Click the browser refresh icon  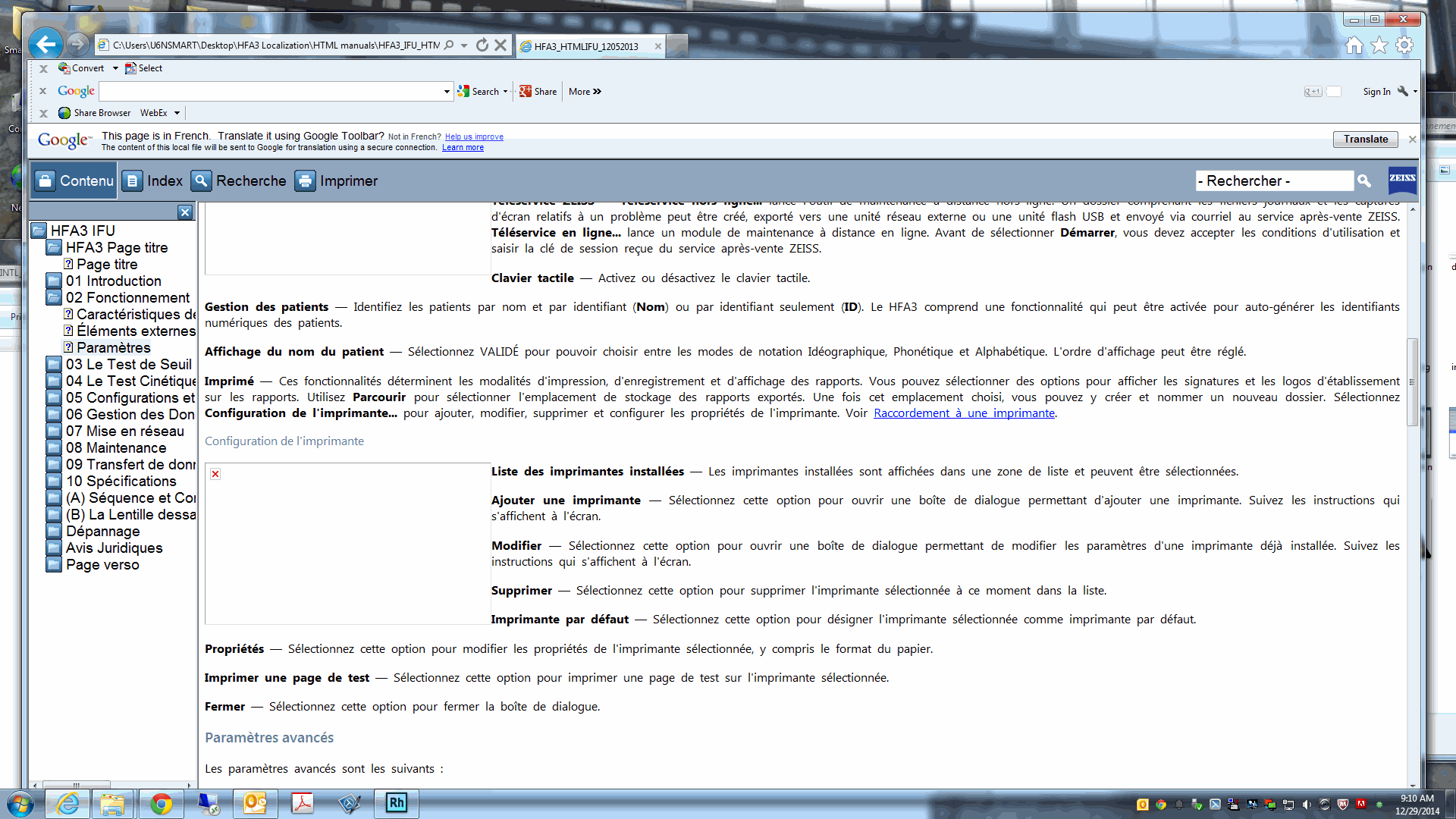click(482, 45)
